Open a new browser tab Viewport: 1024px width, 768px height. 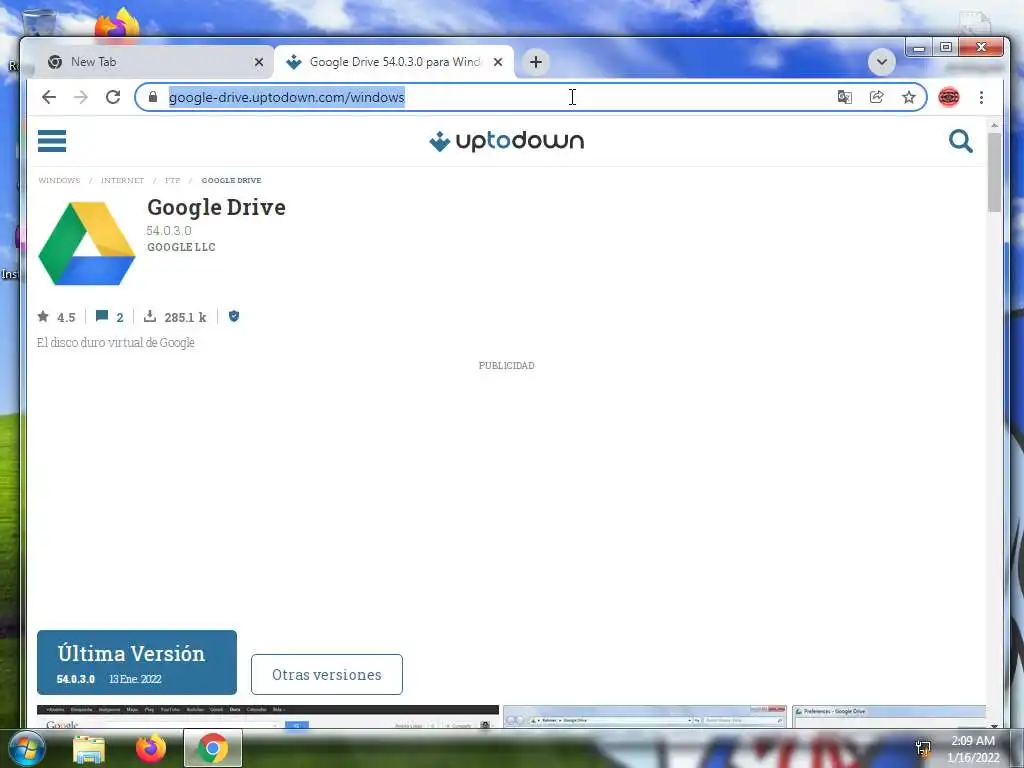pyautogui.click(x=536, y=62)
